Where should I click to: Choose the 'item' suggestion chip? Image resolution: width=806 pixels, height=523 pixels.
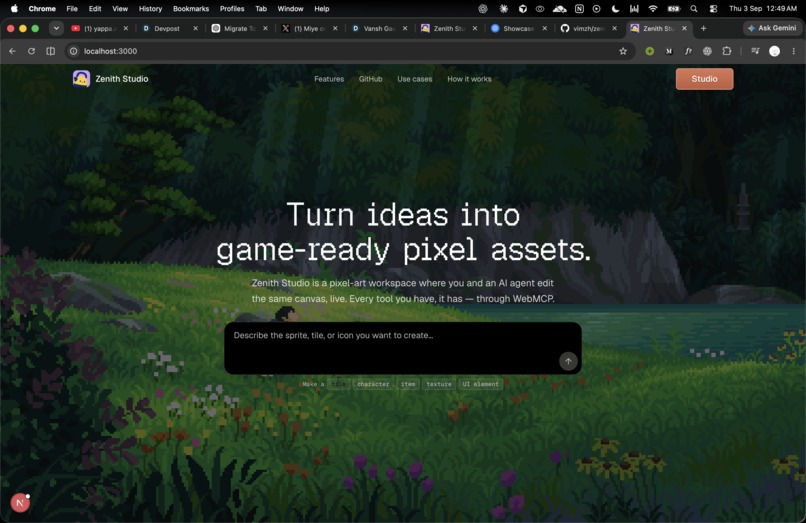click(408, 384)
